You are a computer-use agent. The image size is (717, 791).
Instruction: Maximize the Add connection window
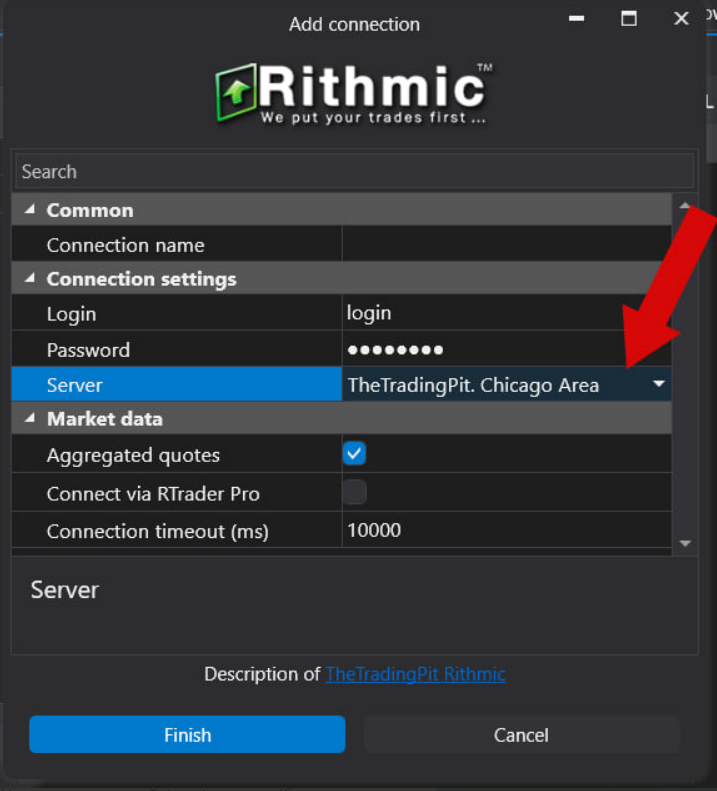point(629,19)
